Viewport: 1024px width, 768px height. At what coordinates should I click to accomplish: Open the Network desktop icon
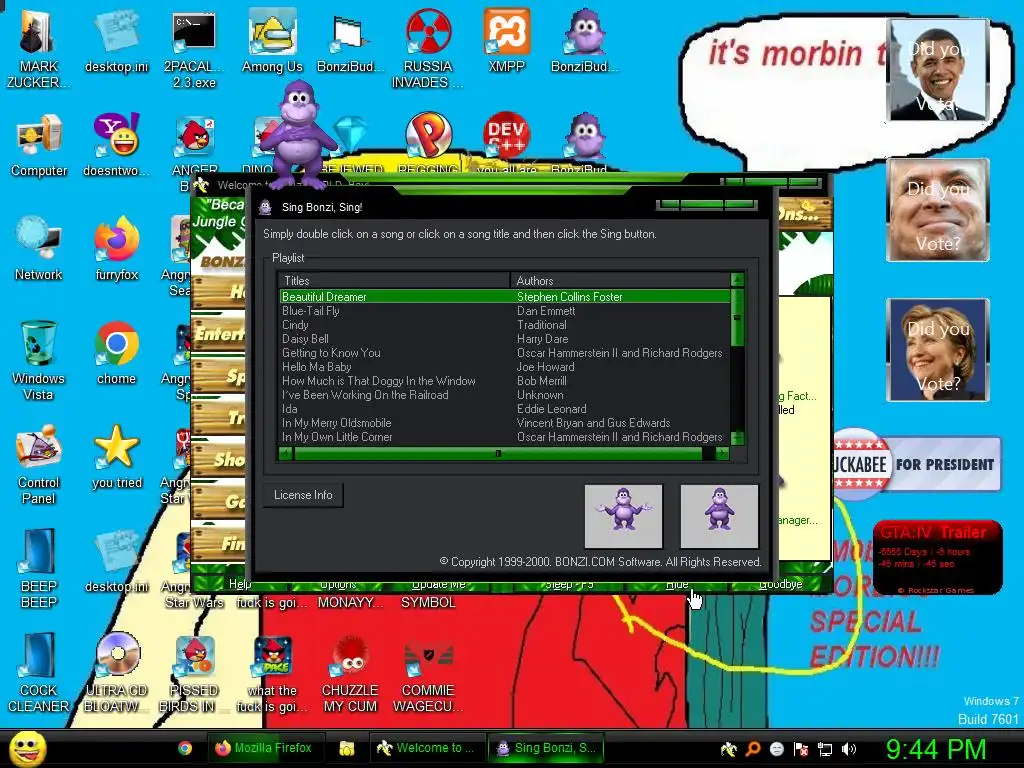[39, 249]
